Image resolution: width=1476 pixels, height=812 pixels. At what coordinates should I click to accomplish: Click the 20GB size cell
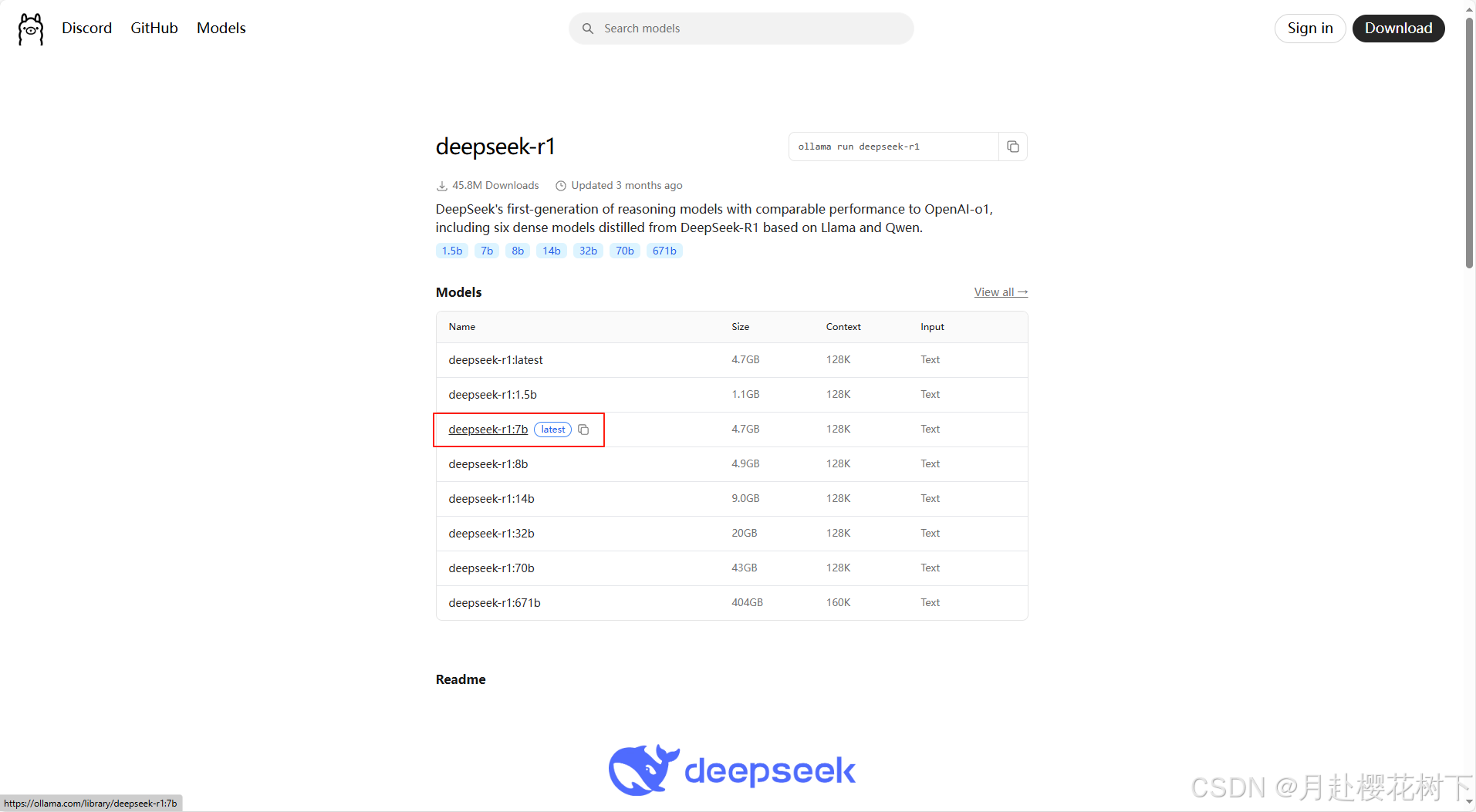745,533
